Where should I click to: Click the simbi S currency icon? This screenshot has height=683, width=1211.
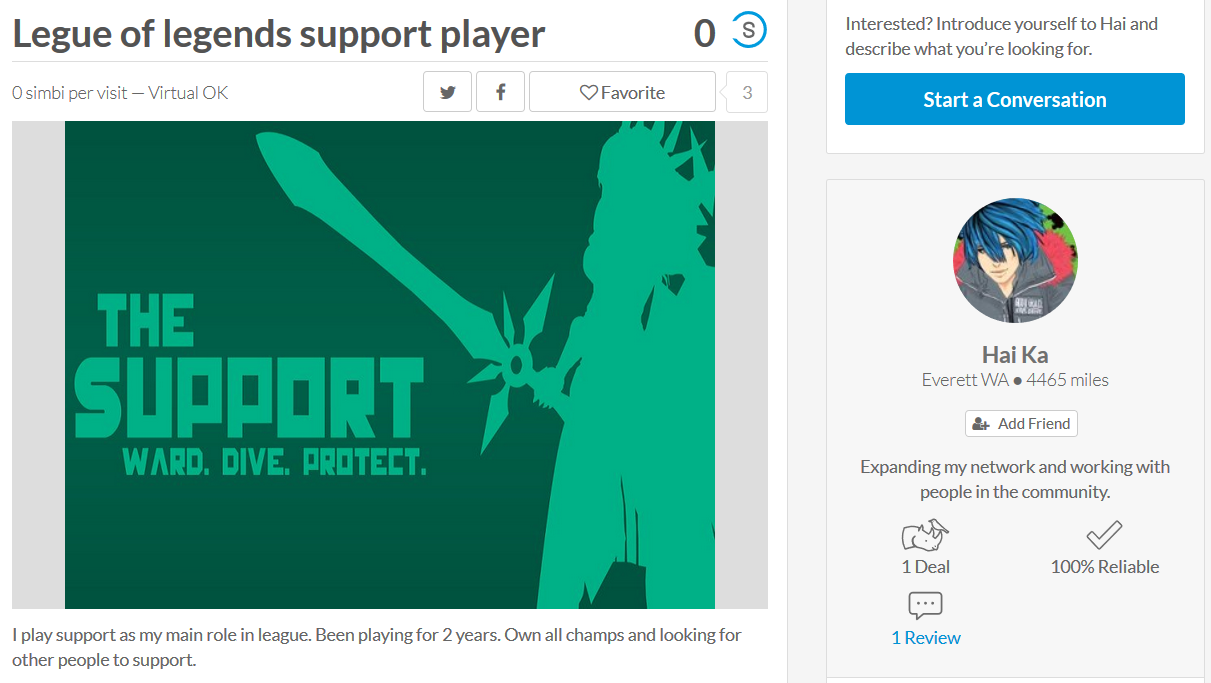[x=749, y=30]
